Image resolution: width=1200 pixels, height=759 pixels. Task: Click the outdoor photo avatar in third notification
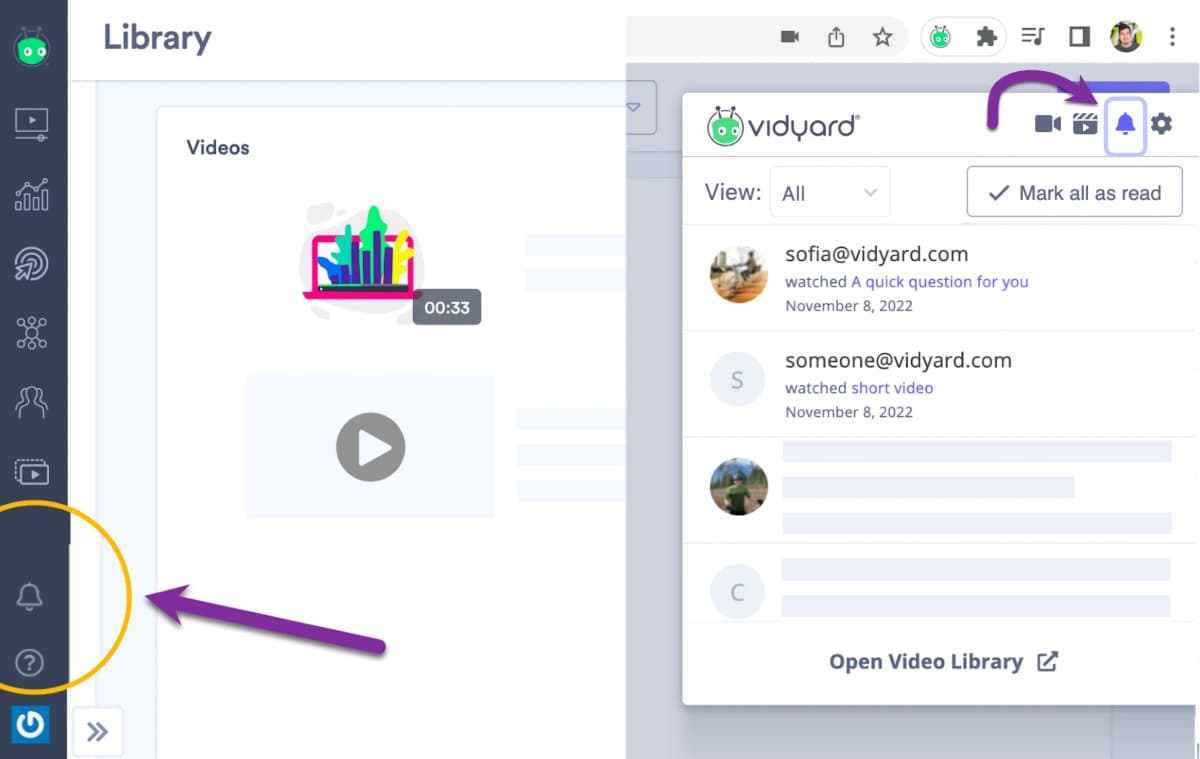pos(739,487)
